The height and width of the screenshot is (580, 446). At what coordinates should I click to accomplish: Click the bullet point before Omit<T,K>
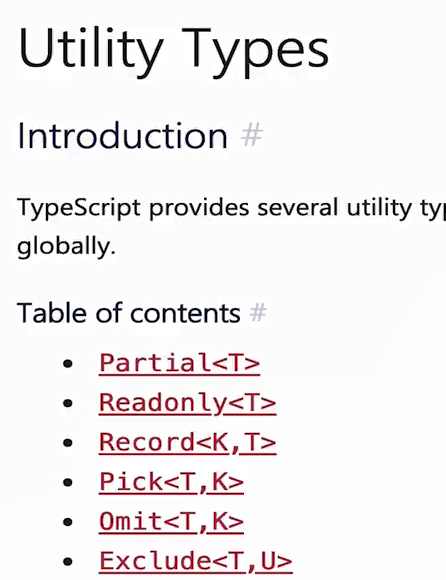68,522
